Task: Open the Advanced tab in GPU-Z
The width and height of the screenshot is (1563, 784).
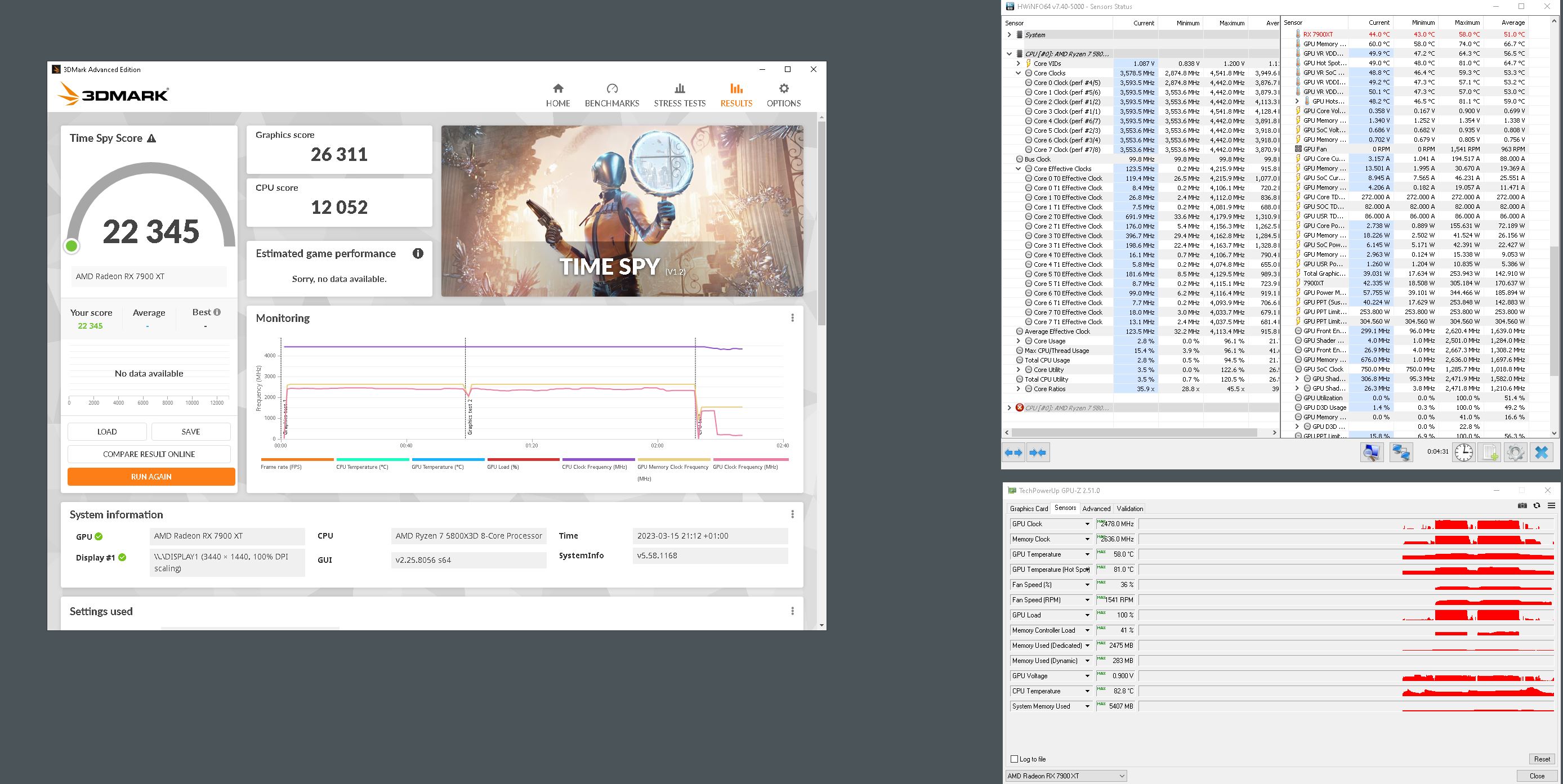Action: tap(1096, 509)
